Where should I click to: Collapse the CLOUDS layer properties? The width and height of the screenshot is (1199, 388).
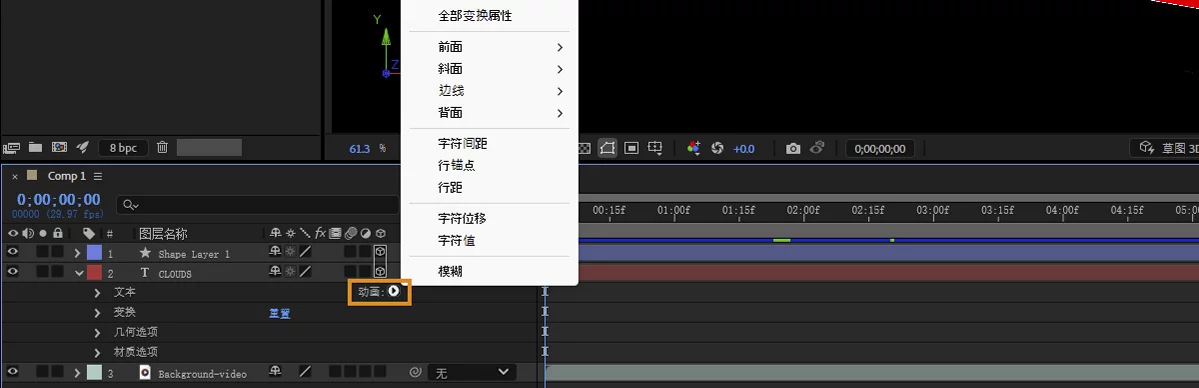click(79, 272)
